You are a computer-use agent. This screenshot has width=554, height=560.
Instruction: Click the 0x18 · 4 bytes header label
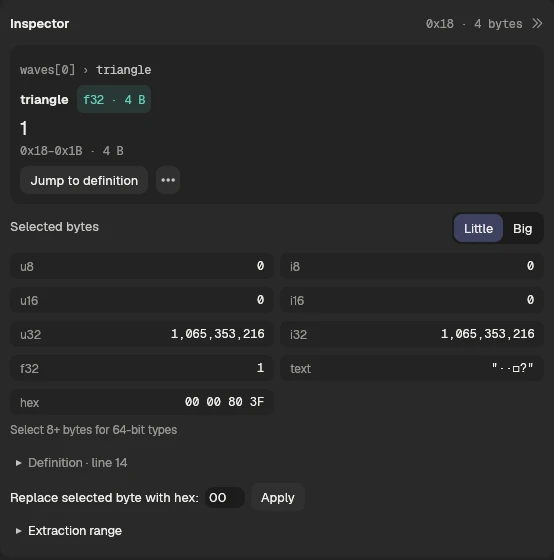(x=474, y=24)
